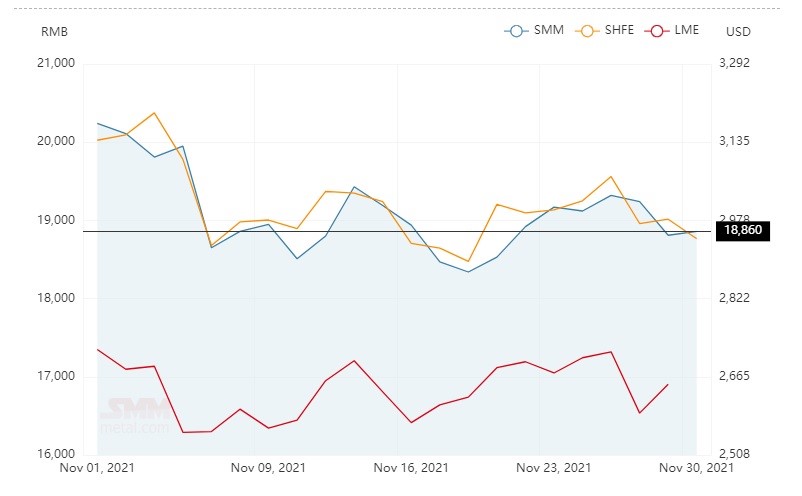Screen dimensions: 802x496
Task: Click the SHFE legend circle marker
Action: point(586,30)
